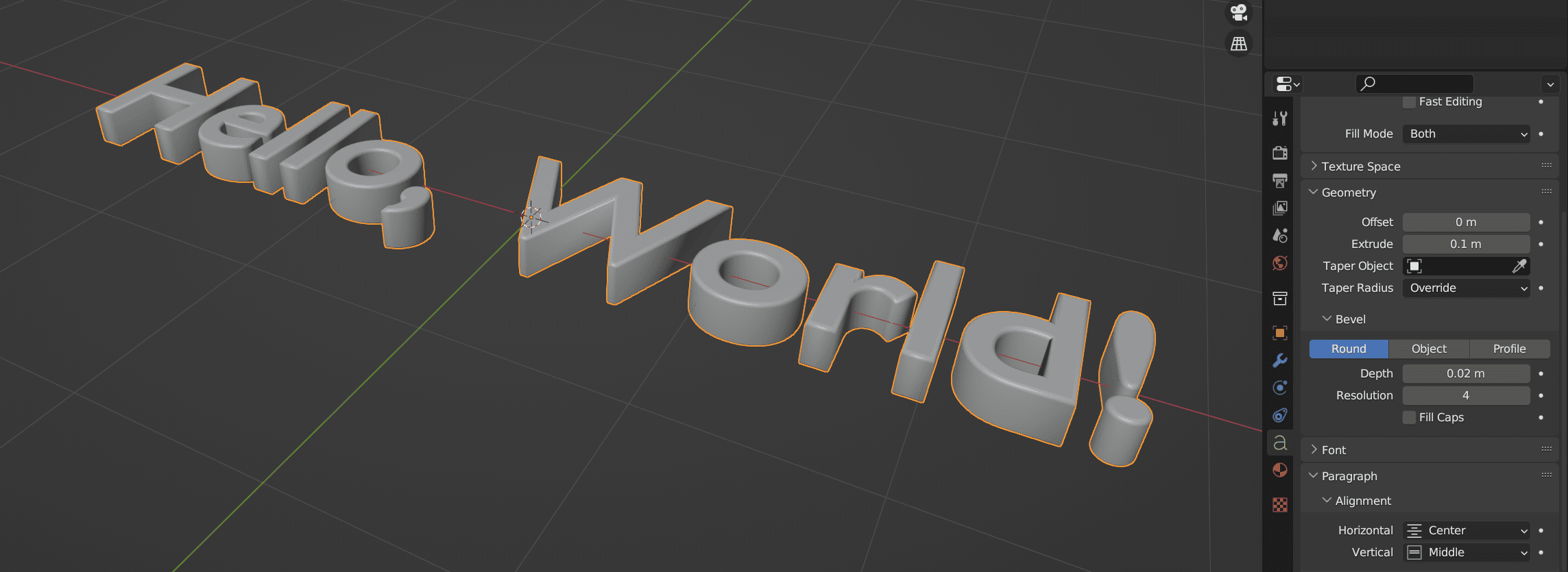
Task: Enable the Fill Caps checkbox
Action: pyautogui.click(x=1409, y=417)
